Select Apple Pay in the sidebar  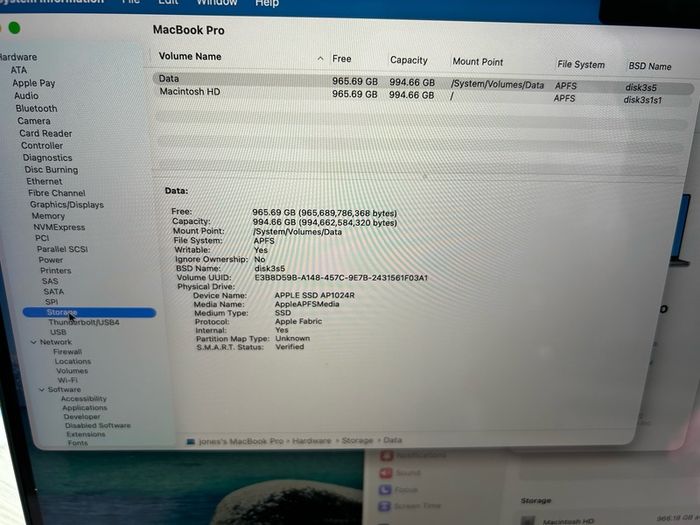tap(33, 83)
